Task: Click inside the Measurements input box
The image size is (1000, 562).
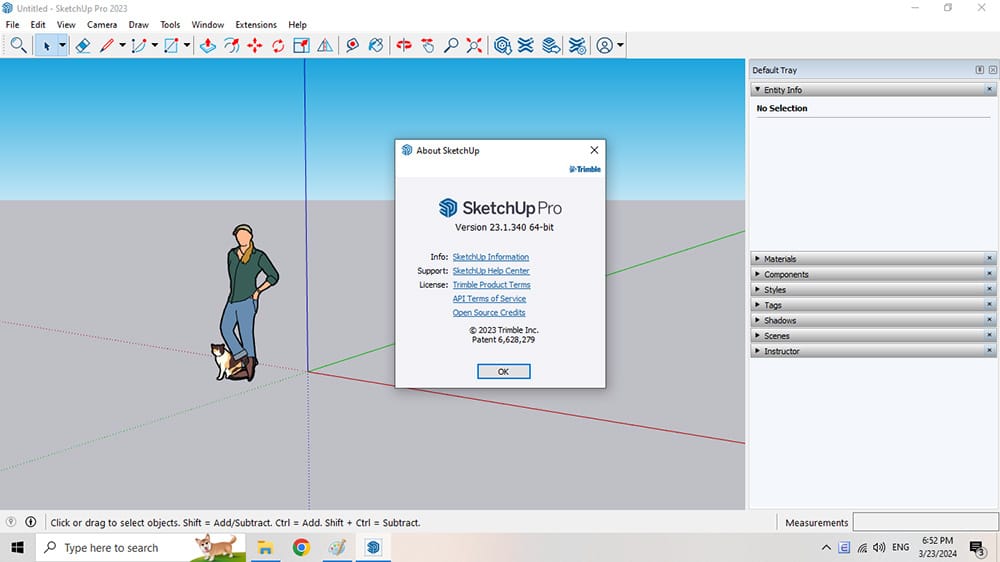Action: click(x=925, y=522)
